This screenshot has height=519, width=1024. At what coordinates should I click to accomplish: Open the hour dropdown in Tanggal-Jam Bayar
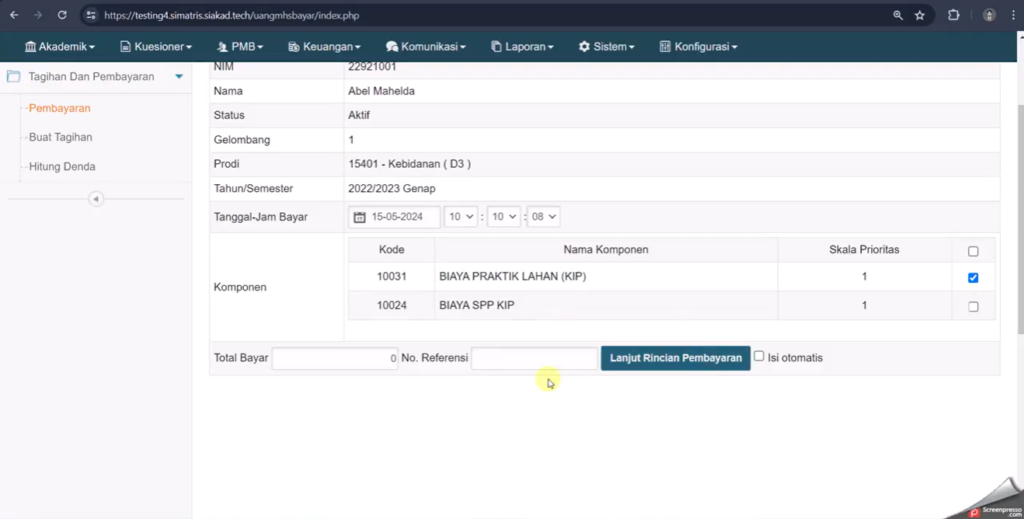461,217
